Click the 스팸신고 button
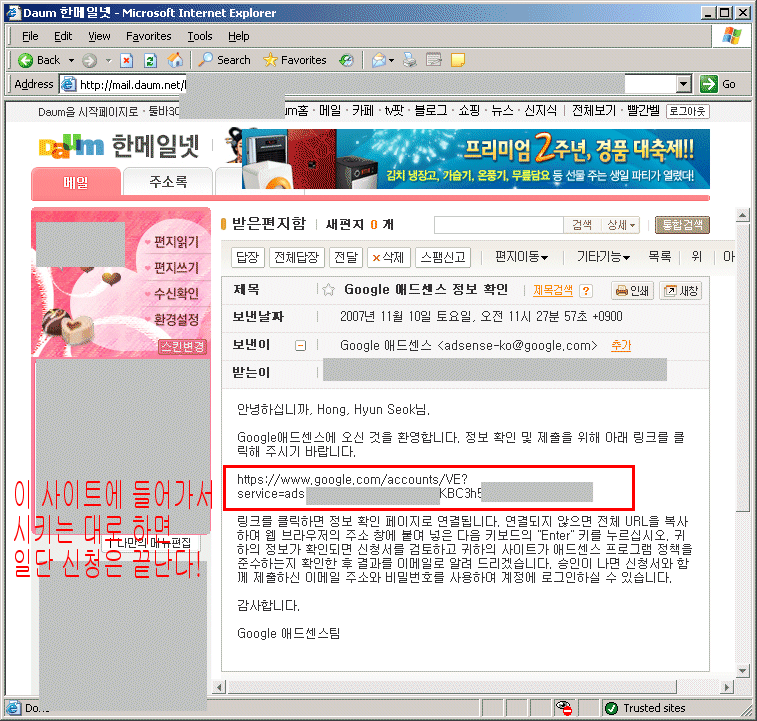The width and height of the screenshot is (757, 721). pyautogui.click(x=443, y=257)
